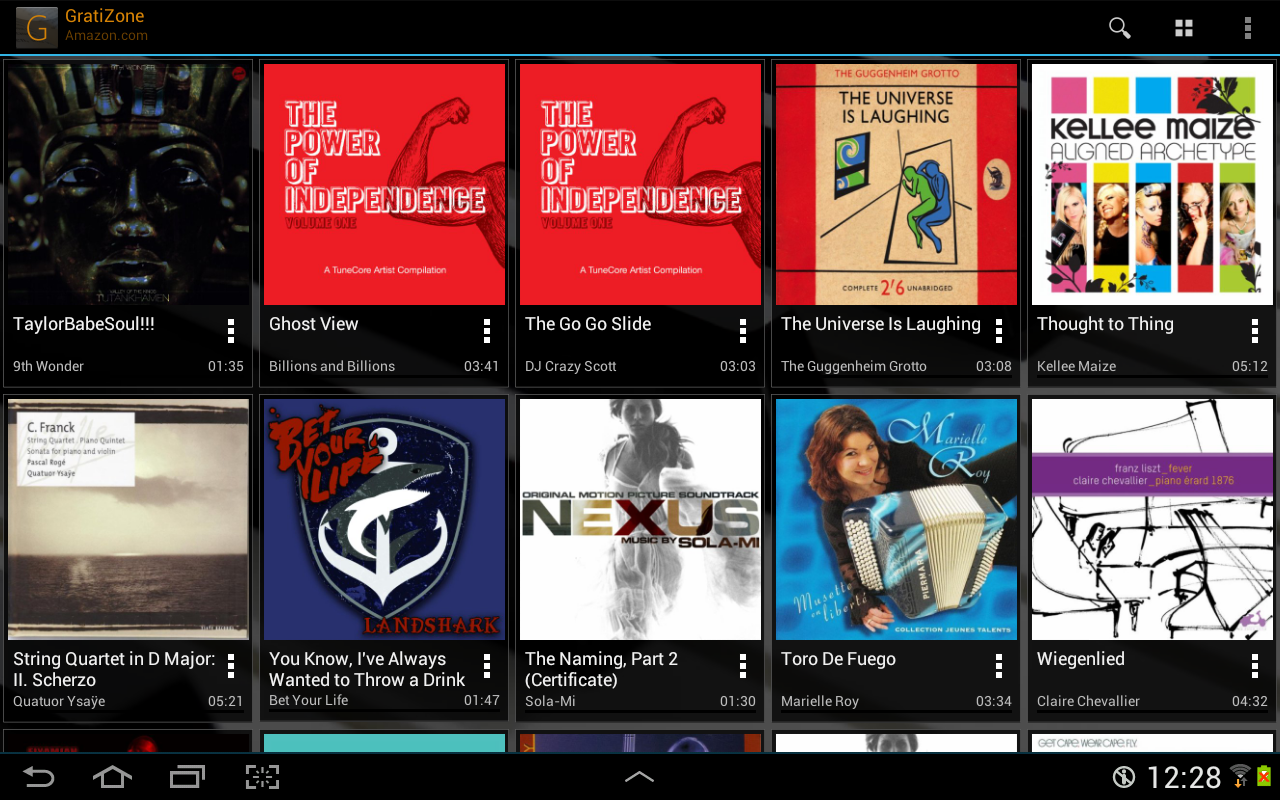Tap artist name DJ Crazy Scott
The height and width of the screenshot is (800, 1280).
coord(571,366)
